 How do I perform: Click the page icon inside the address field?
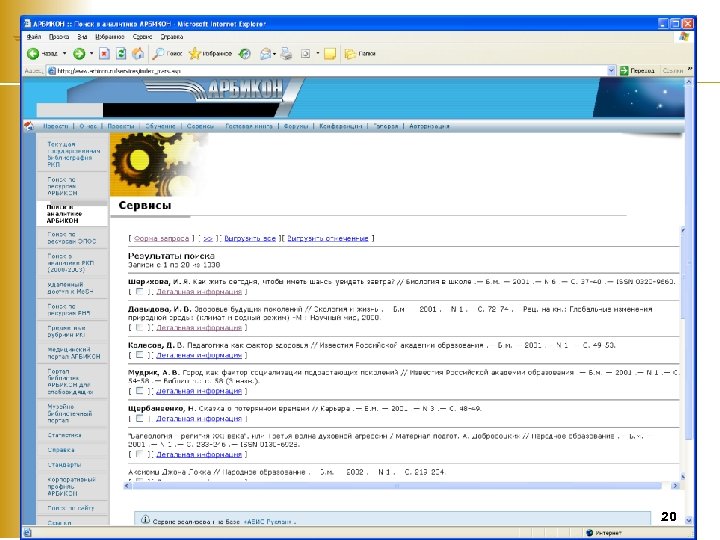click(52, 71)
